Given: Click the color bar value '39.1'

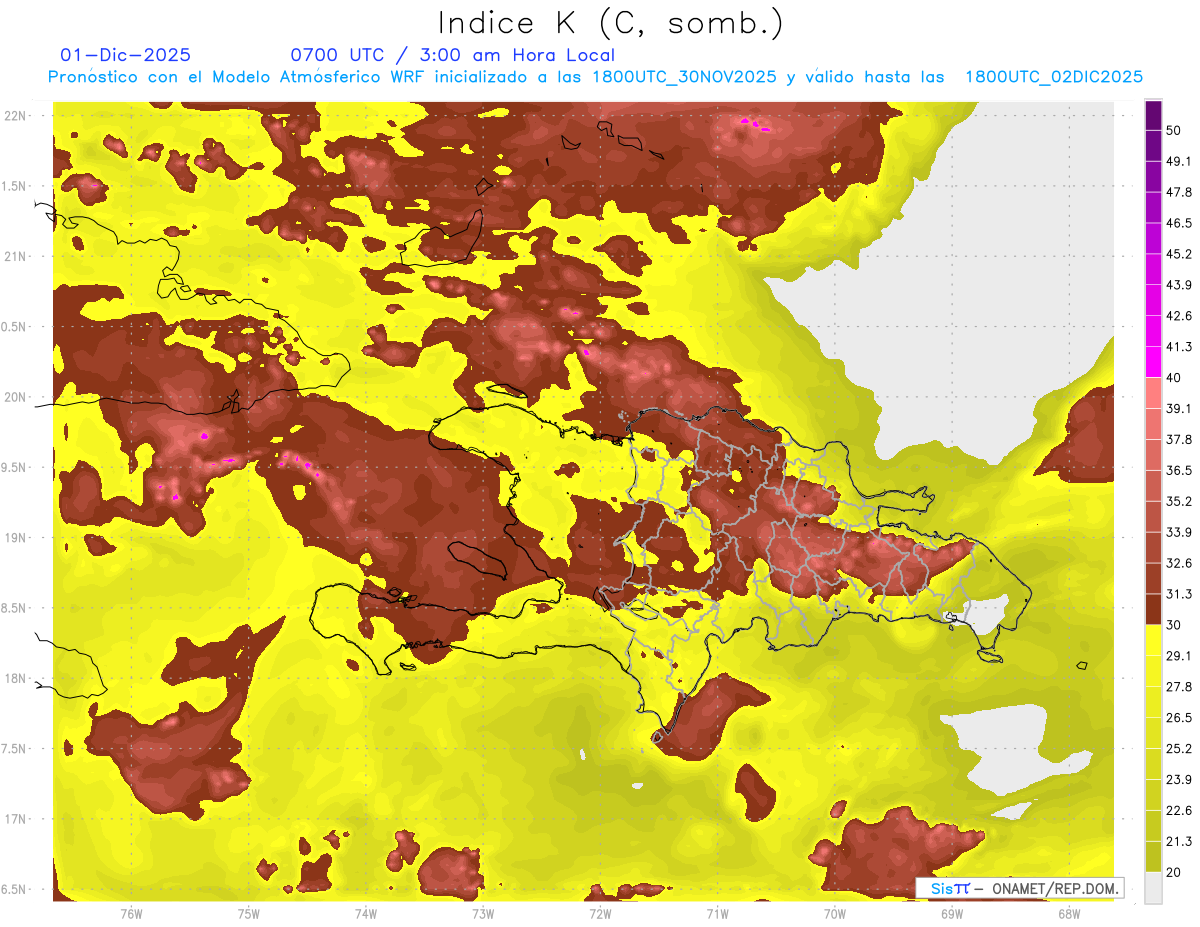Looking at the screenshot, I should (x=1179, y=408).
